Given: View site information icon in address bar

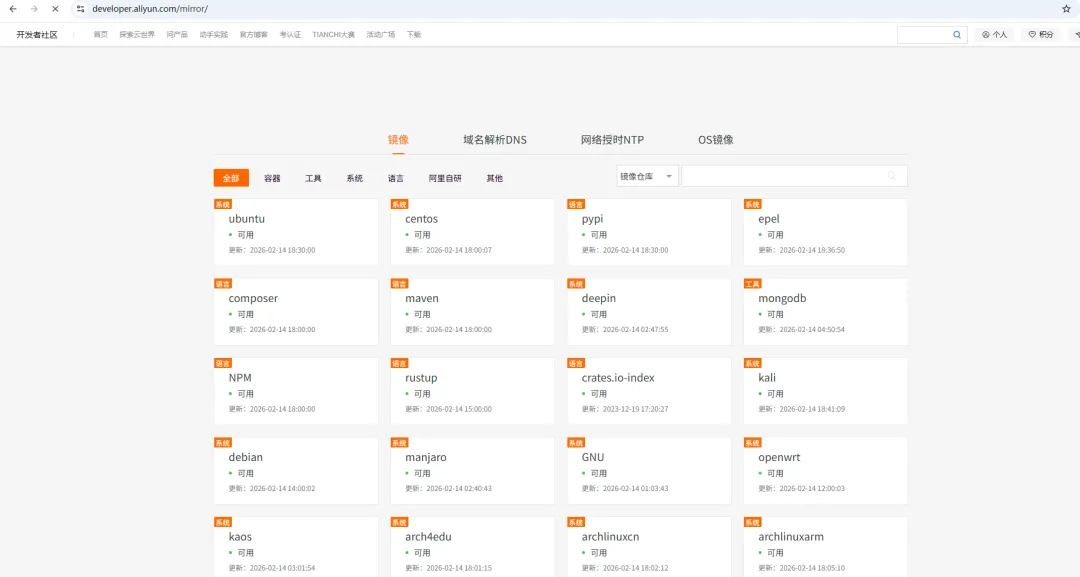Looking at the screenshot, I should (81, 9).
